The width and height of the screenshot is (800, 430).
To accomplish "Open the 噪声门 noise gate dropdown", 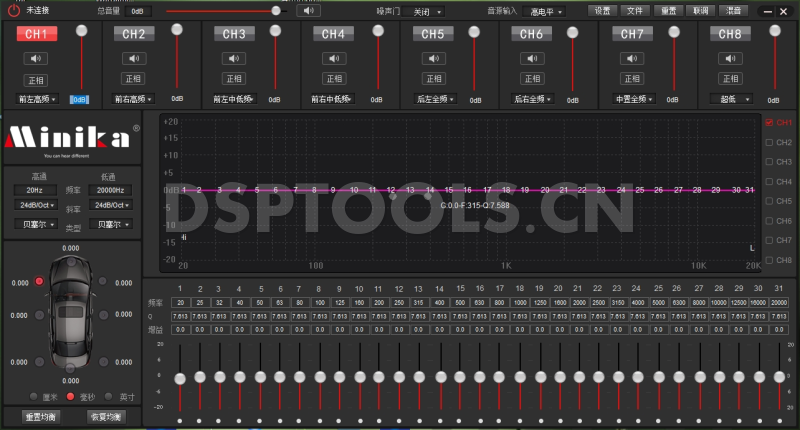I will pos(423,12).
